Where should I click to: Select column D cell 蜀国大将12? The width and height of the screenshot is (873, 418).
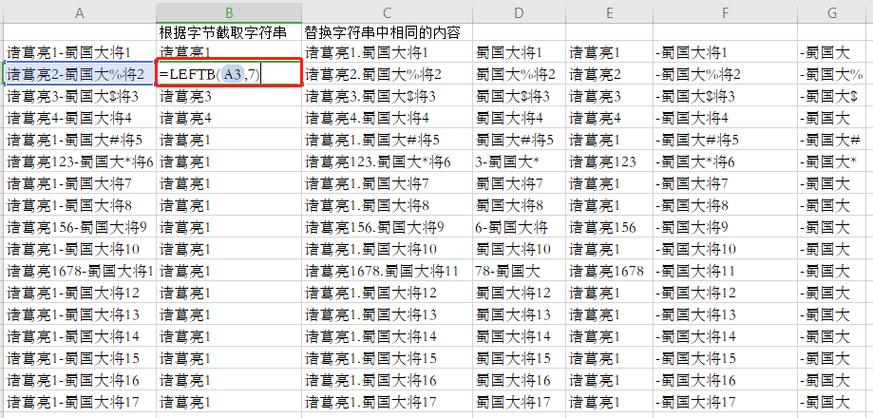coord(519,293)
